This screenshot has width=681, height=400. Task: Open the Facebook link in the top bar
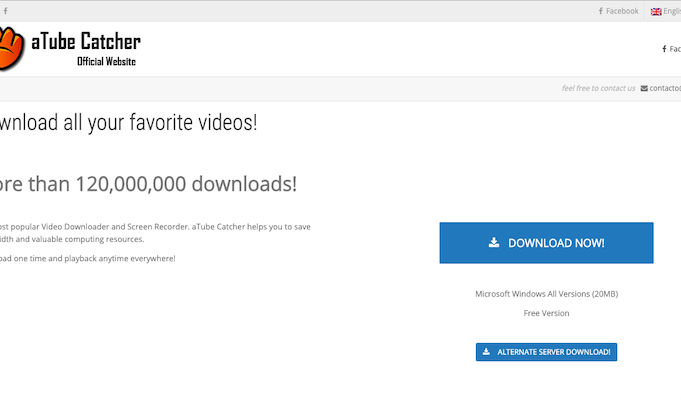click(618, 11)
